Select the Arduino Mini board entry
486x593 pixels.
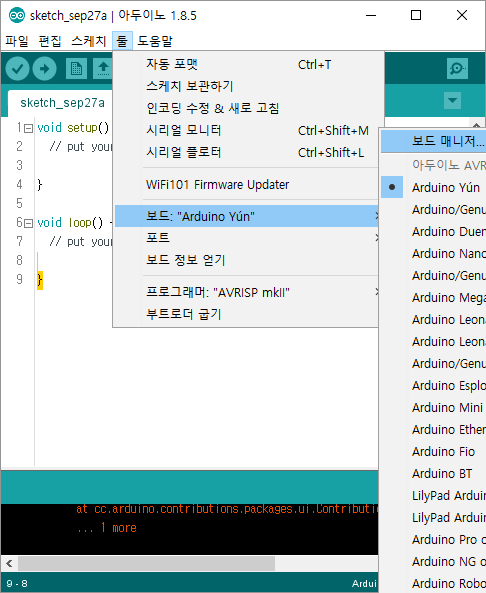(x=433, y=408)
